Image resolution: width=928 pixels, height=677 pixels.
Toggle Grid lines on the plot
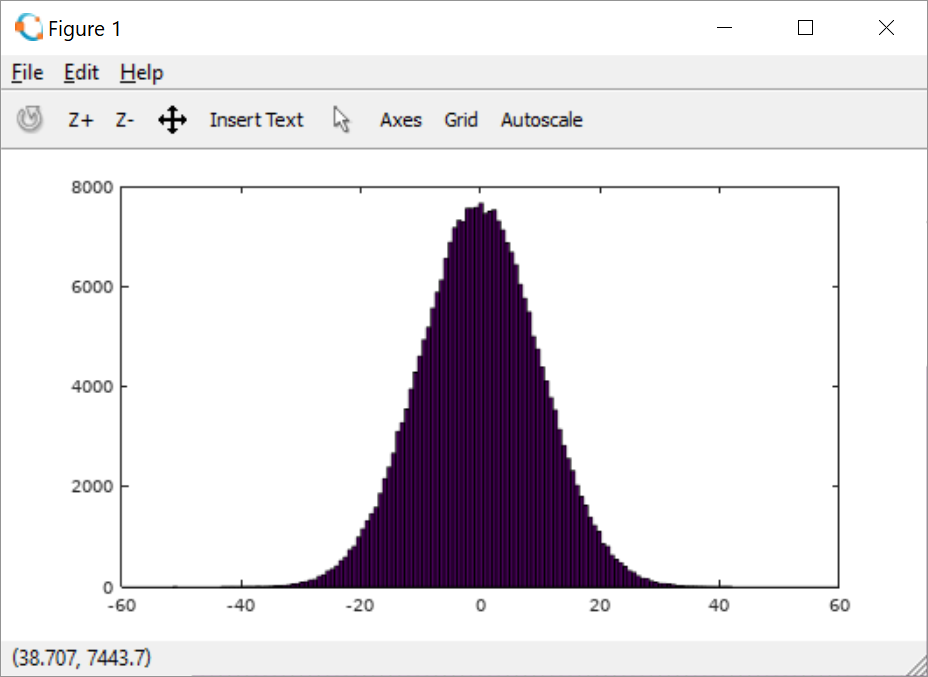[x=461, y=119]
